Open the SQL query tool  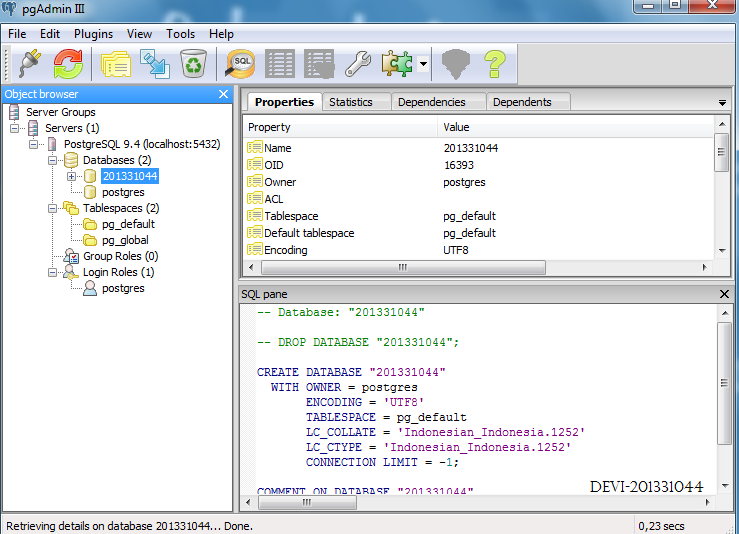point(241,64)
